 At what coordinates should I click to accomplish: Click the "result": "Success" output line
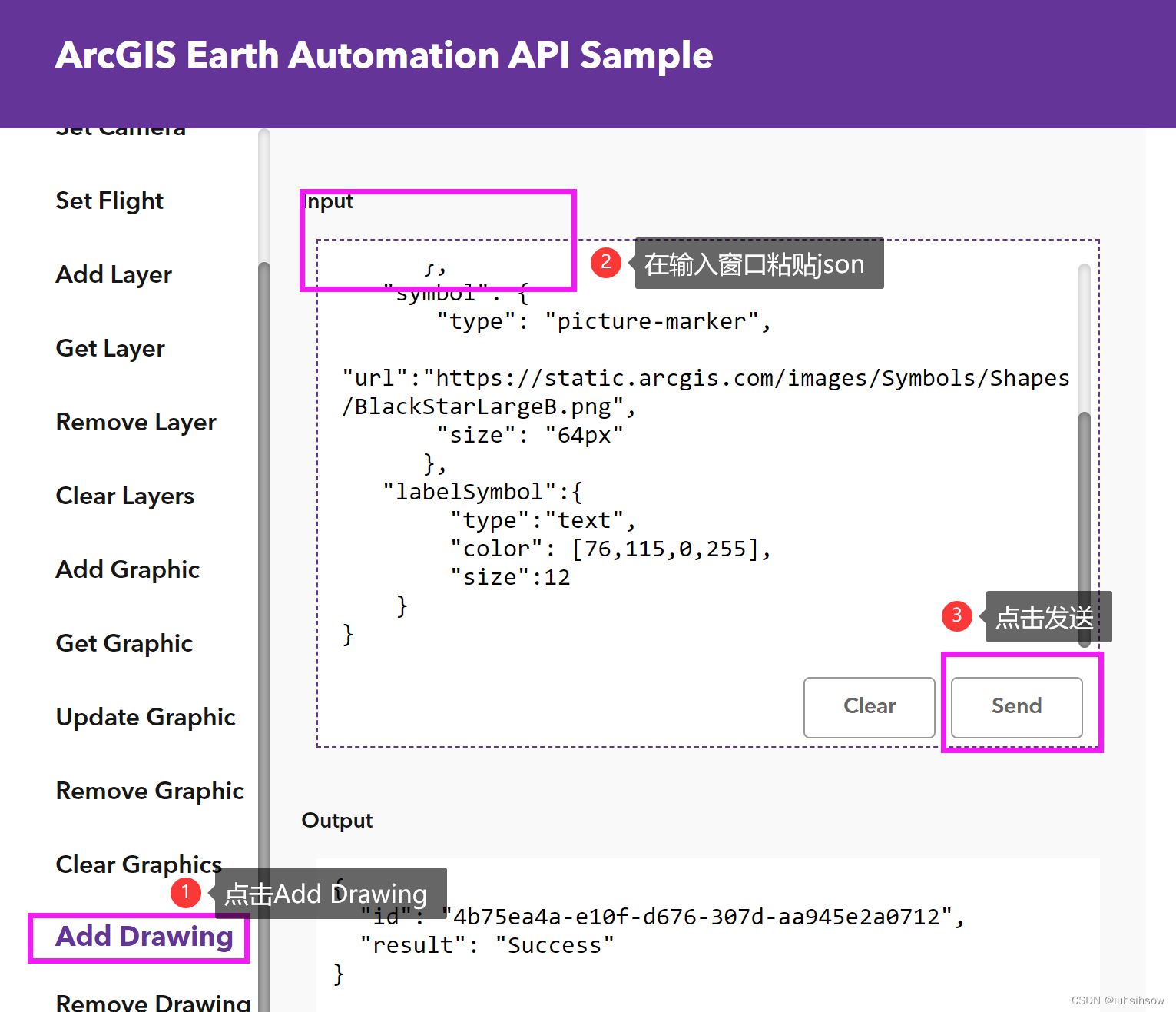tap(487, 945)
